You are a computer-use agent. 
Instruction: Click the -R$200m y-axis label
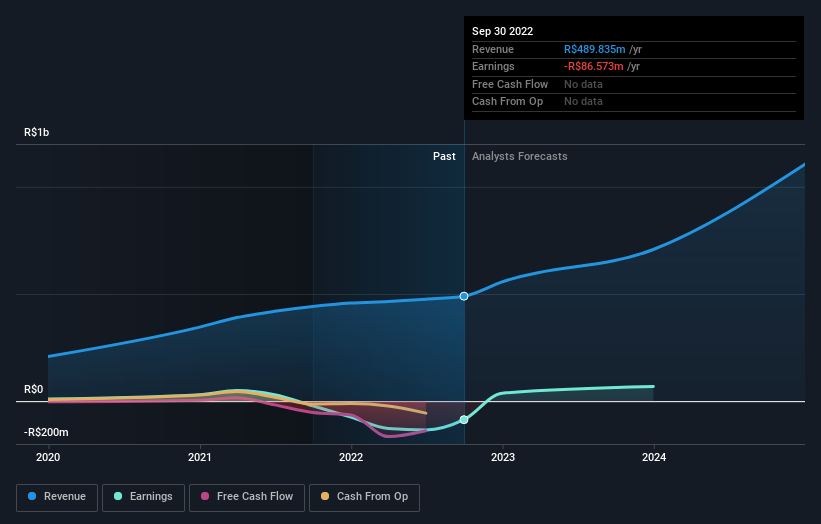pyautogui.click(x=46, y=432)
